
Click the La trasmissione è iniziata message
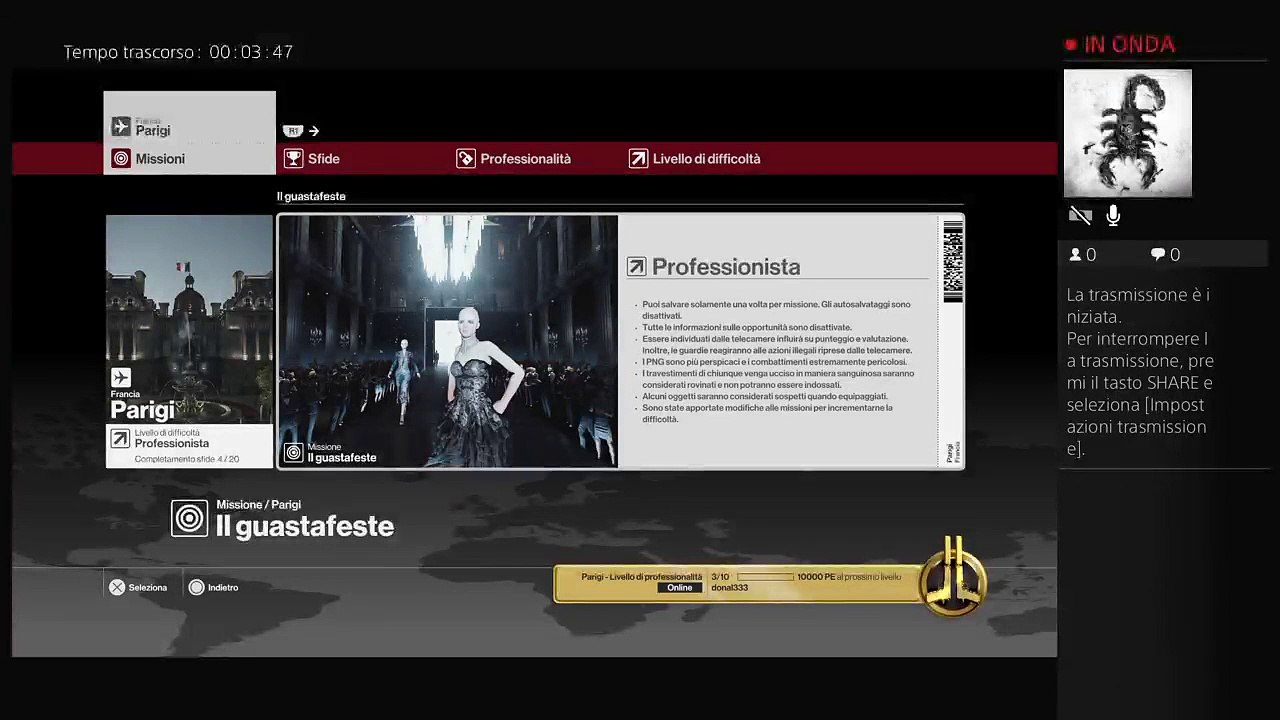pos(1138,305)
